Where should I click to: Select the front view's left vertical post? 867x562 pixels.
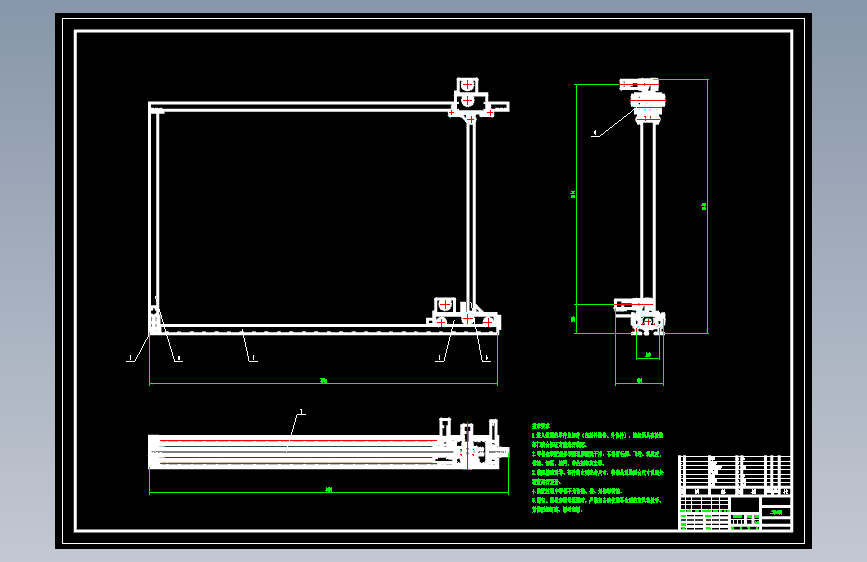pyautogui.click(x=154, y=218)
